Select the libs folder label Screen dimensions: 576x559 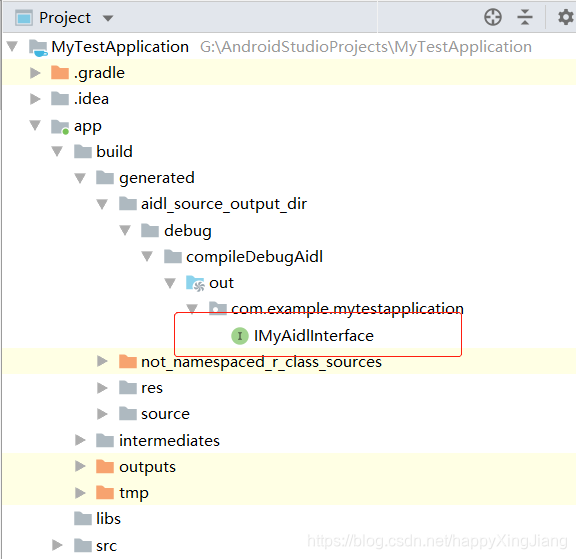pos(108,519)
